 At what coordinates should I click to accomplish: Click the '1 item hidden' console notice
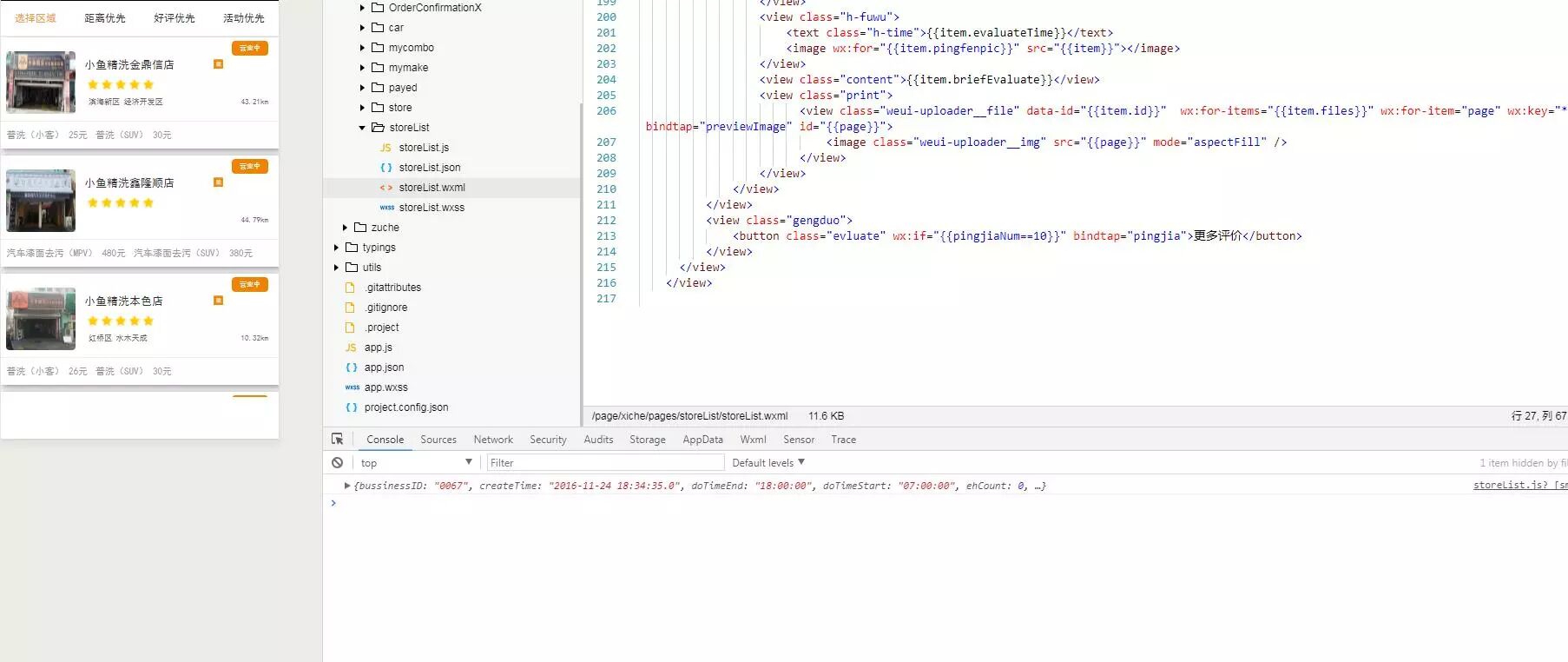(1524, 463)
